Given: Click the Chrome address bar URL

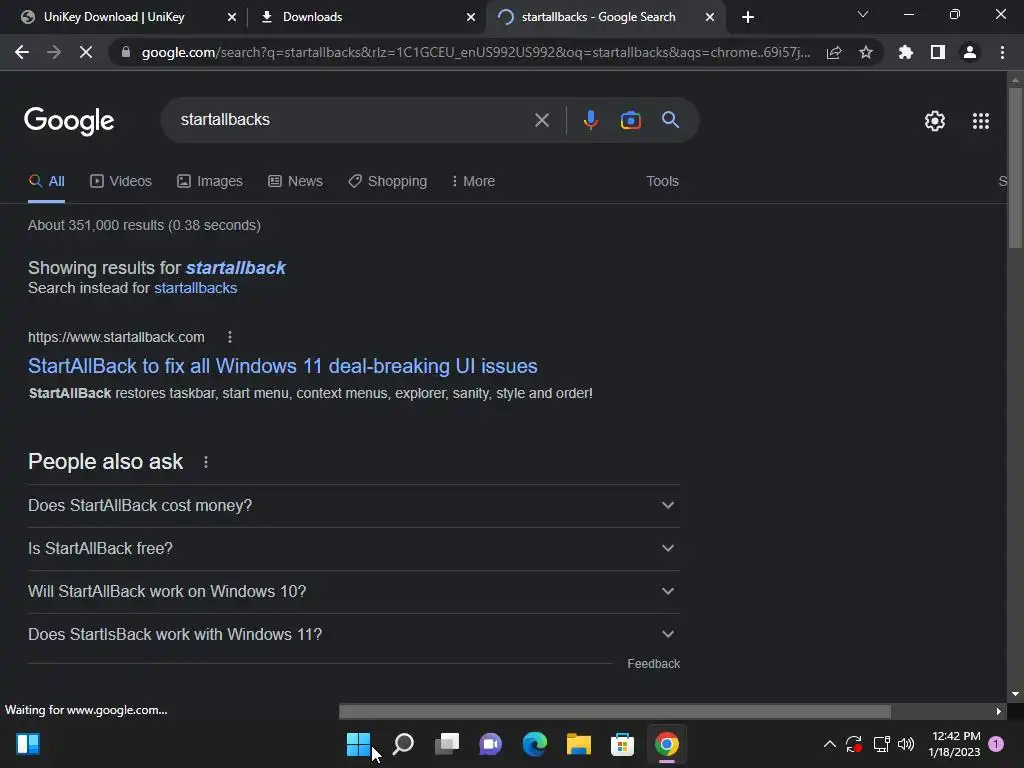Looking at the screenshot, I should coord(475,52).
